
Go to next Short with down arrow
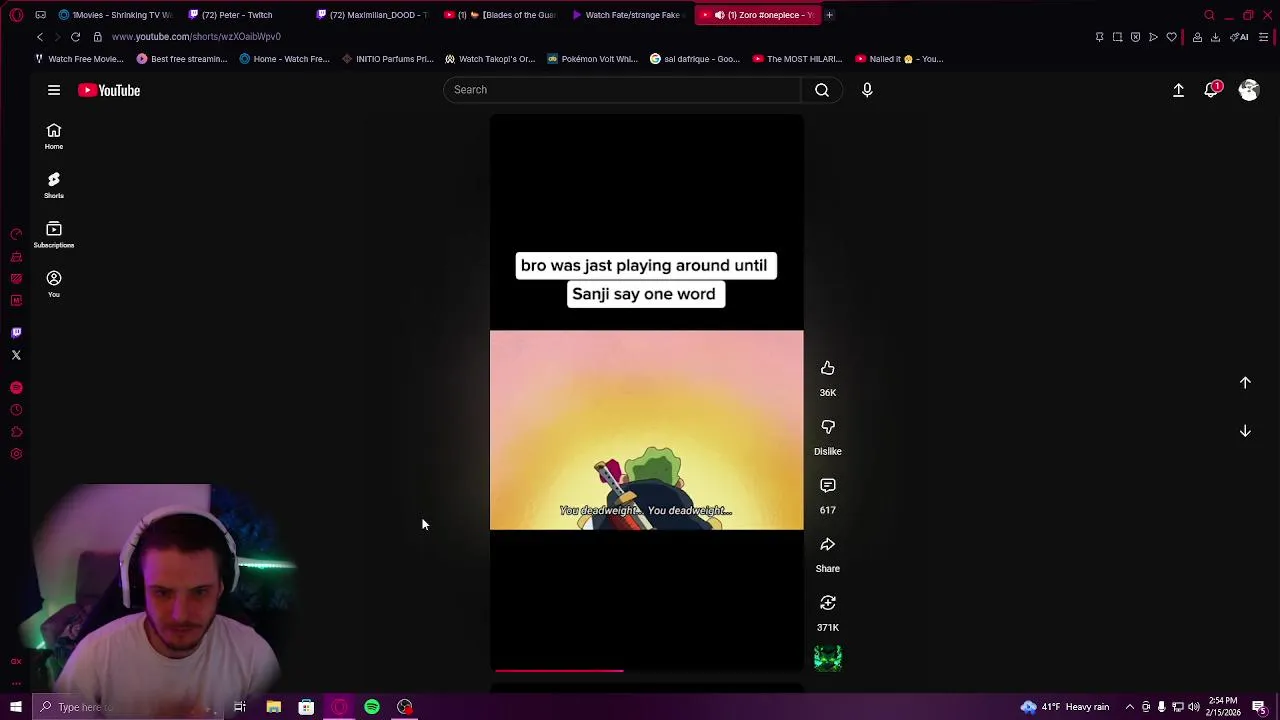click(x=1245, y=431)
